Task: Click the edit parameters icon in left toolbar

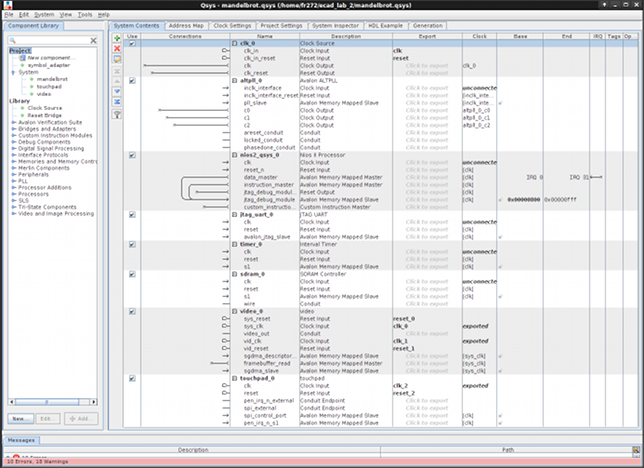Action: pos(116,60)
